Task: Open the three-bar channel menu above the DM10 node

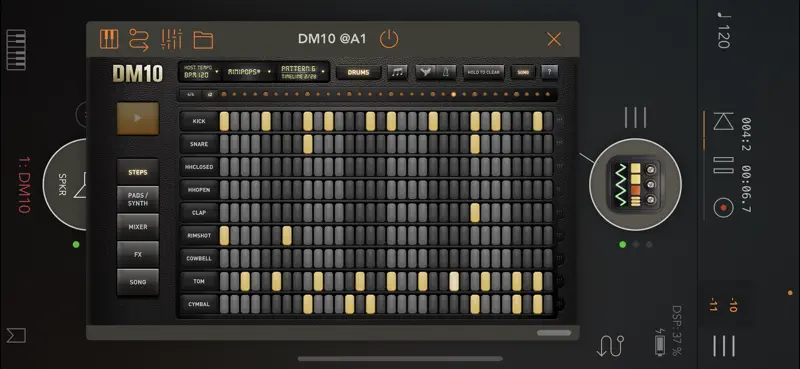Action: pos(635,117)
